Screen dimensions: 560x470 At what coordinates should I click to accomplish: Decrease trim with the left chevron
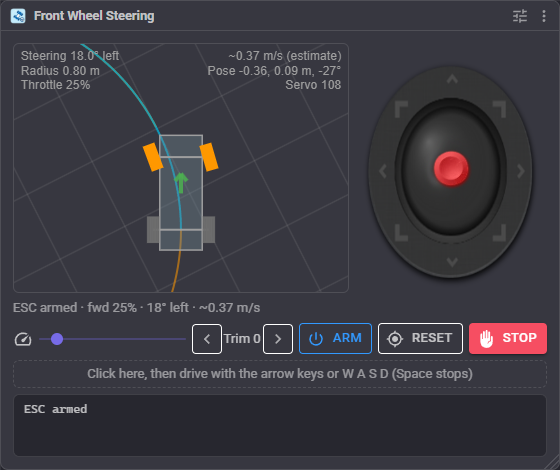pyautogui.click(x=207, y=339)
